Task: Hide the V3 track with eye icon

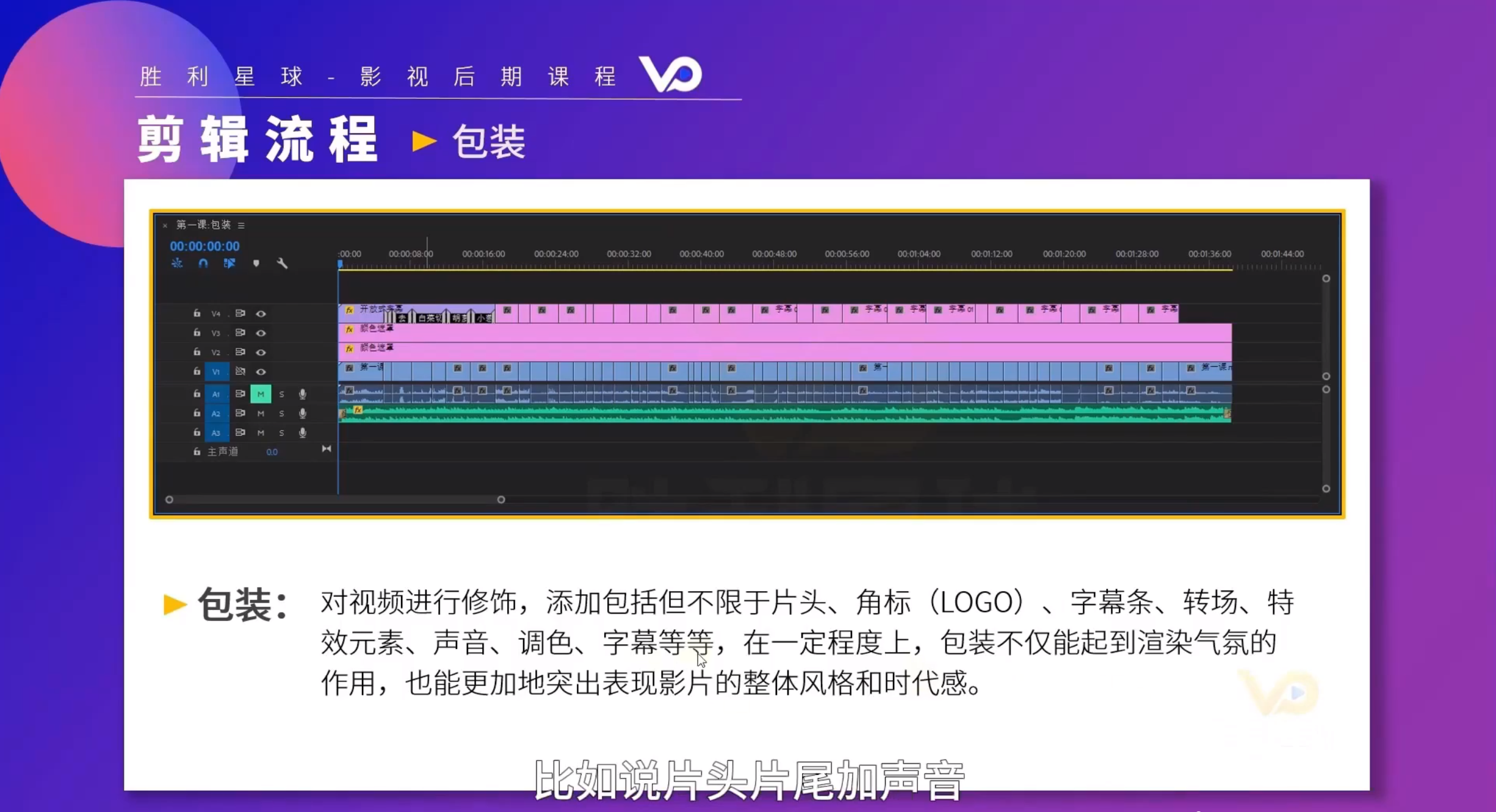Action: [x=261, y=333]
